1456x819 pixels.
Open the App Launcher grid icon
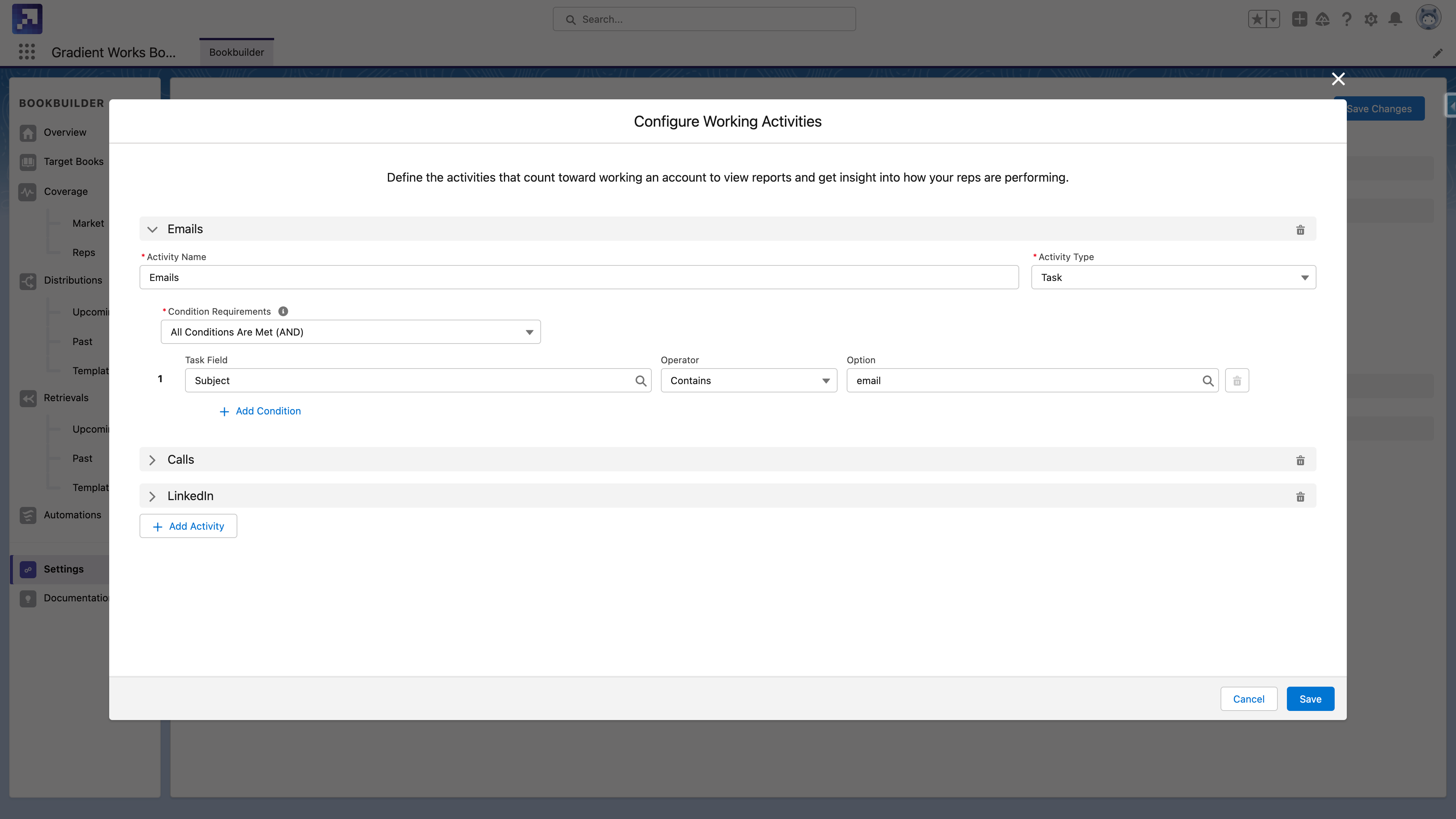(x=27, y=52)
